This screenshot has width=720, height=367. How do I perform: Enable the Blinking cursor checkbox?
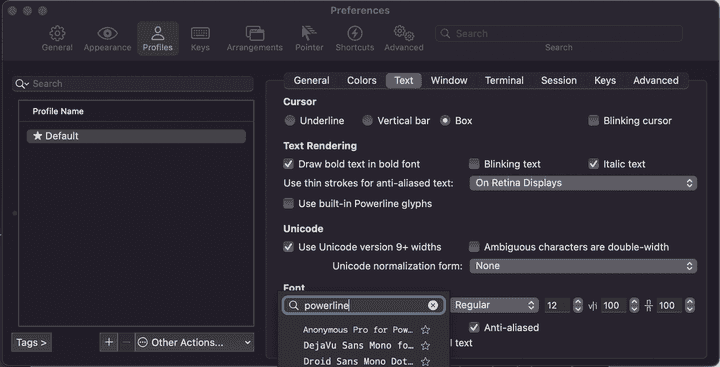594,121
